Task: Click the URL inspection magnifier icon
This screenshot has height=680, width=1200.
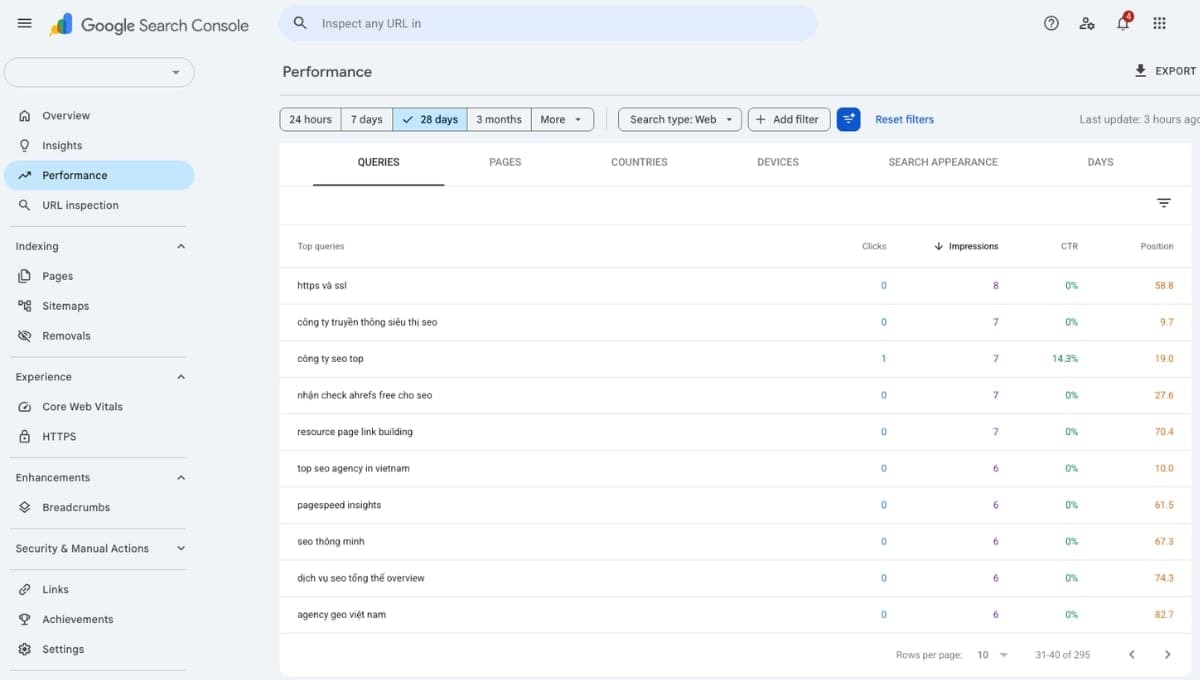Action: [25, 206]
